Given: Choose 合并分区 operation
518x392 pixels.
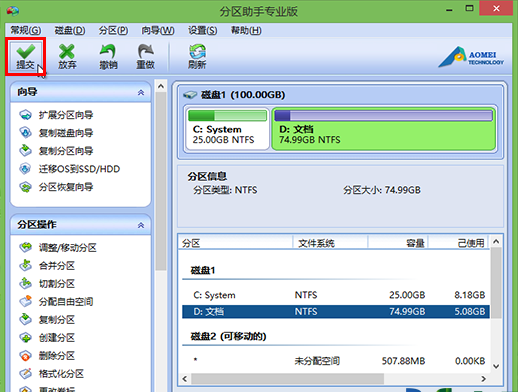Looking at the screenshot, I should (47, 266).
